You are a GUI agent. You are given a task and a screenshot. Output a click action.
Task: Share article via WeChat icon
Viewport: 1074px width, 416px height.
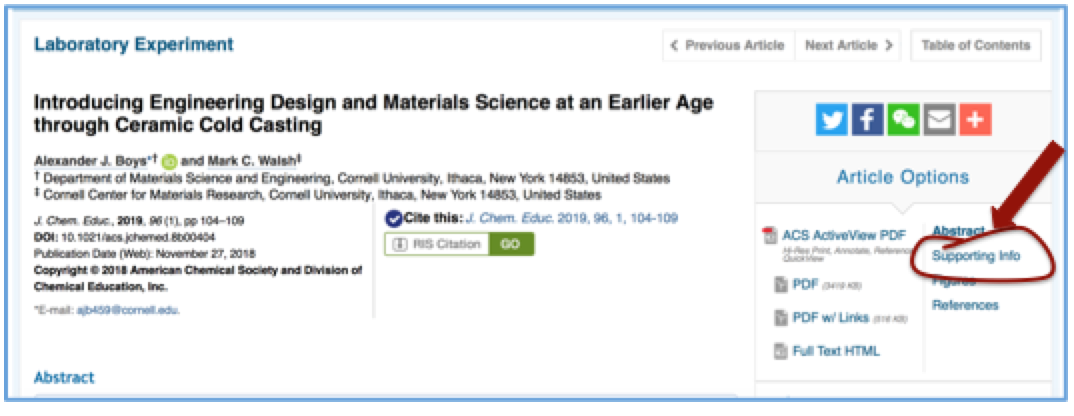pyautogui.click(x=904, y=121)
